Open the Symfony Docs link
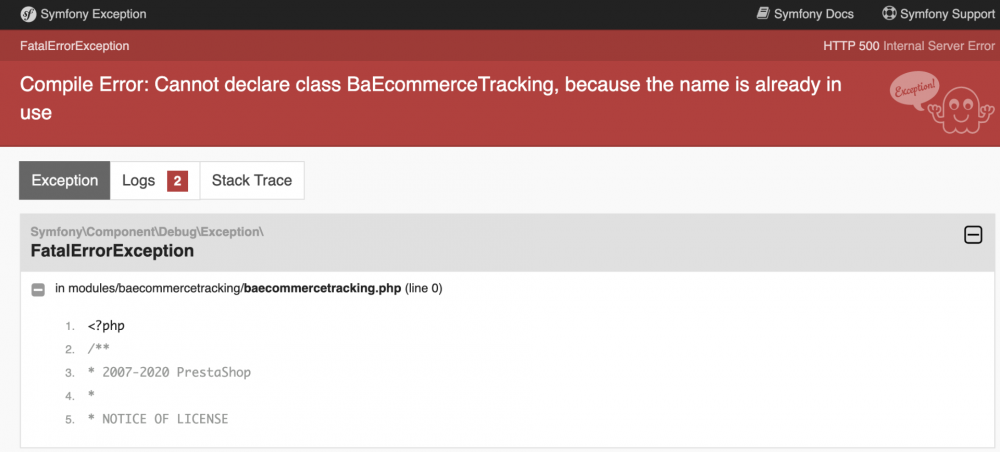Viewport: 1000px width, 452px height. [x=805, y=14]
